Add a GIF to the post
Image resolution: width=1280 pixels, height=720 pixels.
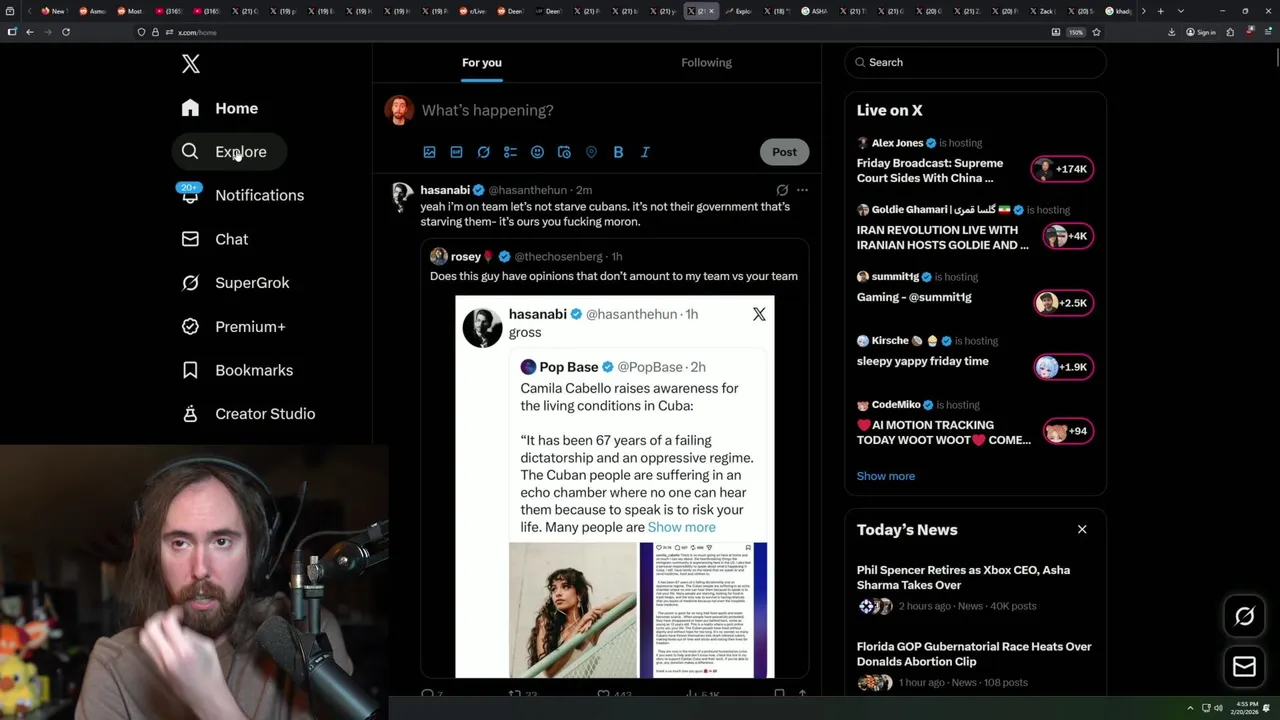click(456, 152)
